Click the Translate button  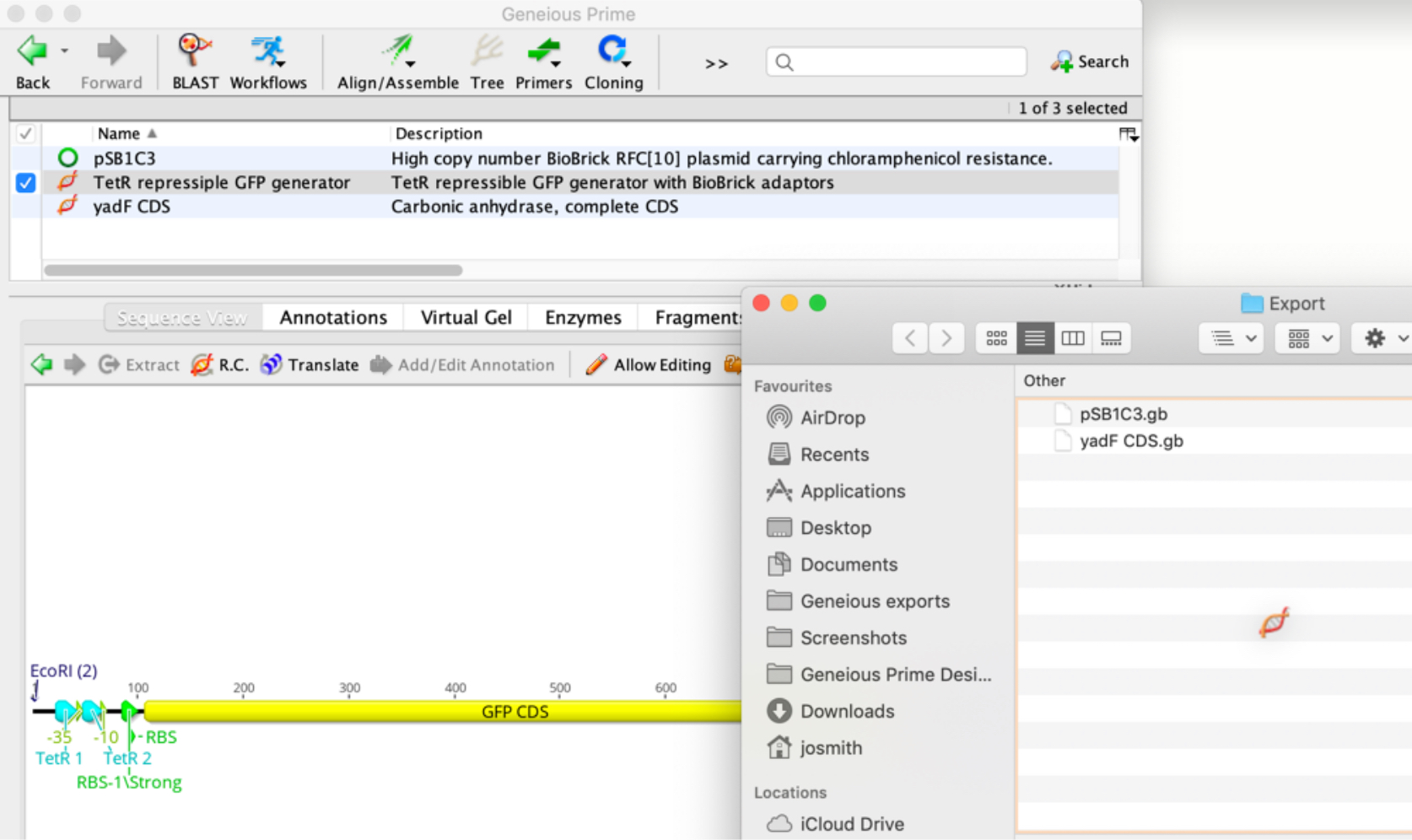[310, 364]
